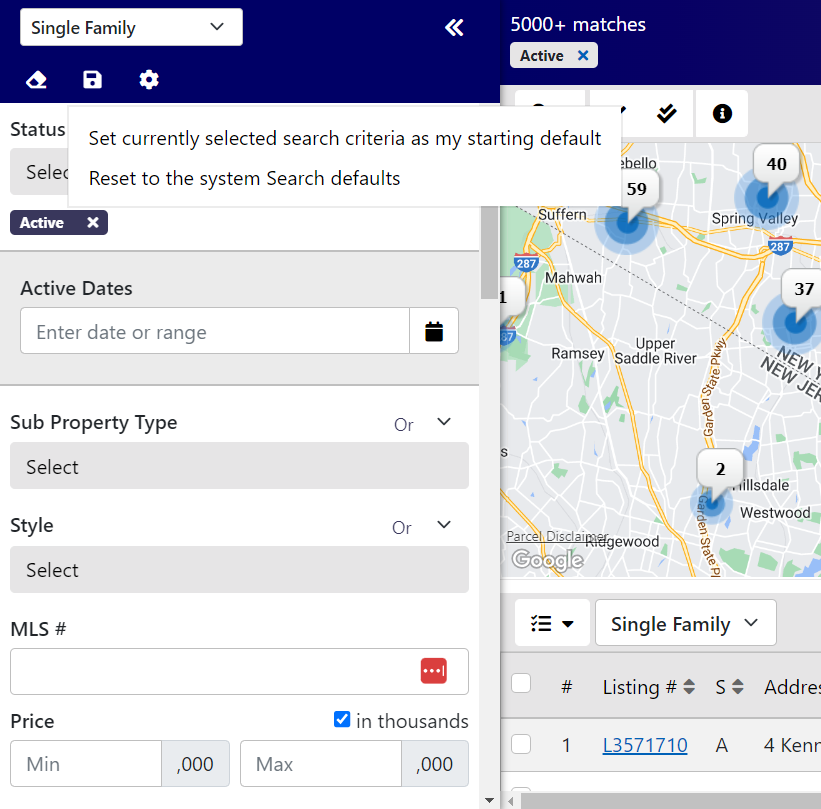The width and height of the screenshot is (821, 809).
Task: Expand the Sub Property Type Or chevron
Action: 443,422
